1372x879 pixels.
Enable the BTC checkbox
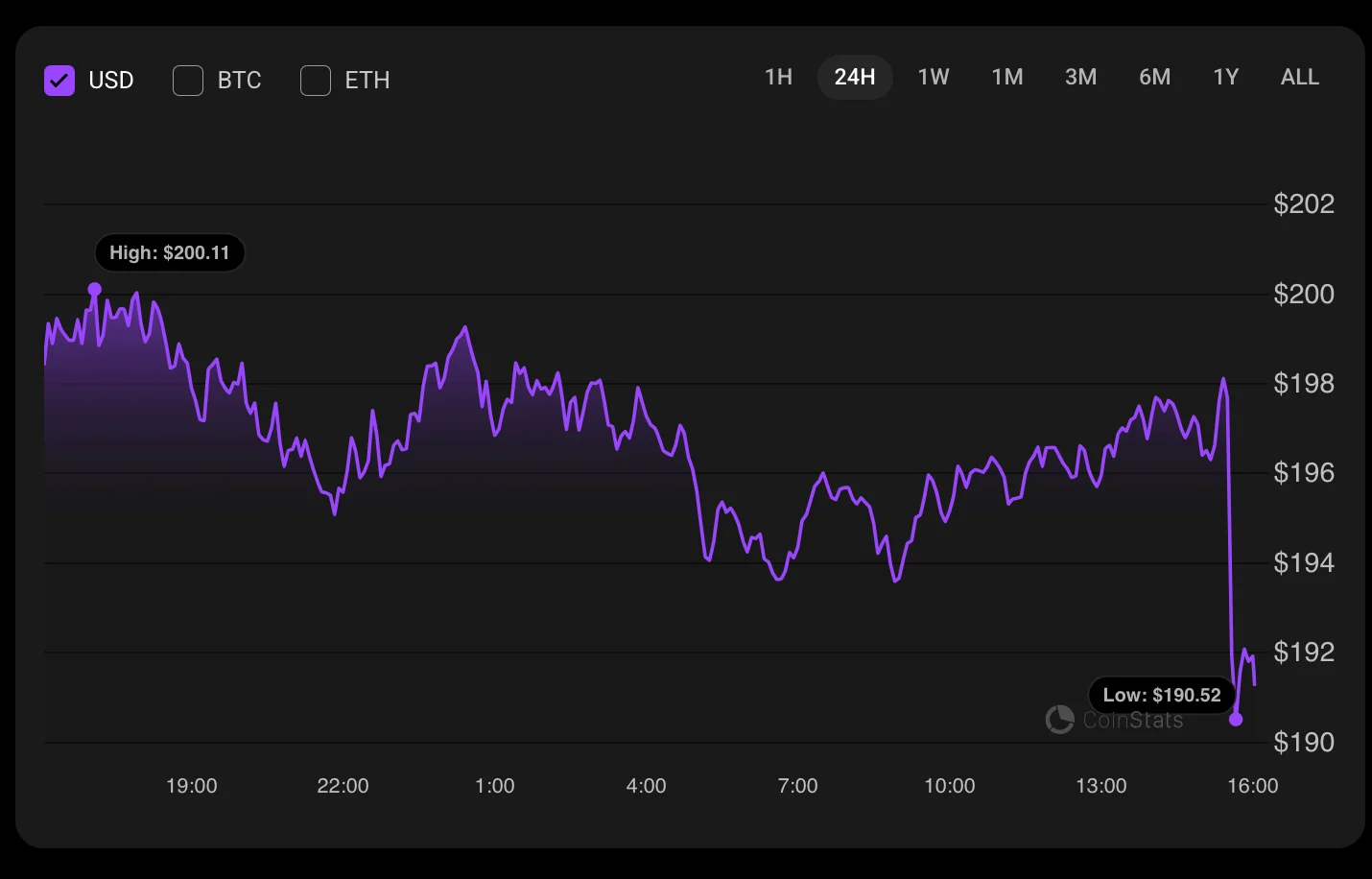click(x=188, y=81)
